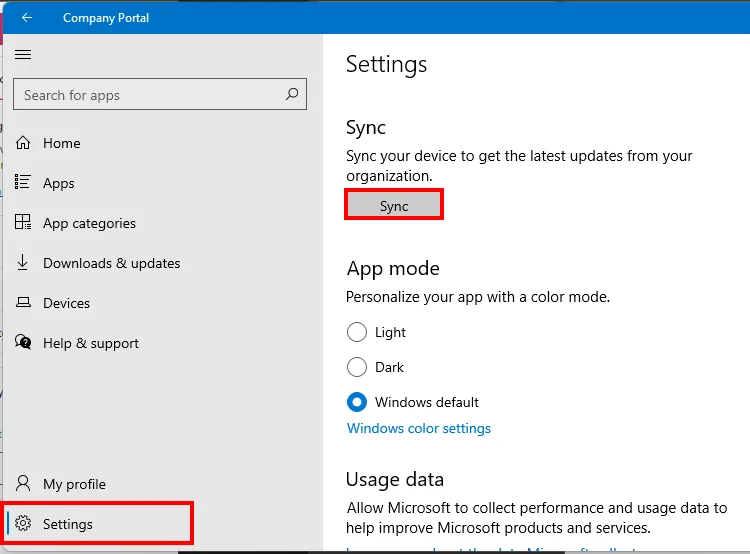Click the Company Portal title text
This screenshot has width=750, height=554.
pyautogui.click(x=106, y=18)
